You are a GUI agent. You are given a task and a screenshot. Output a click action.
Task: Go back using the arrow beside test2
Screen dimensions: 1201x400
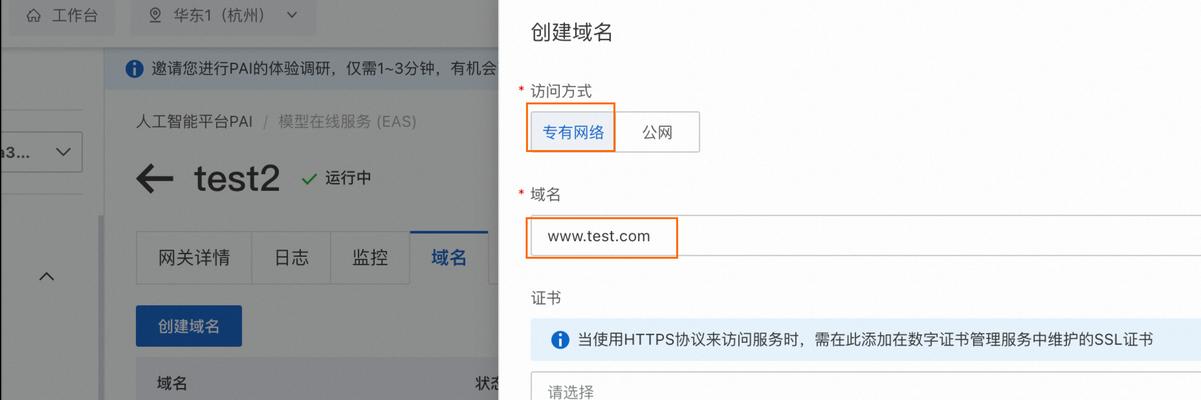(155, 179)
